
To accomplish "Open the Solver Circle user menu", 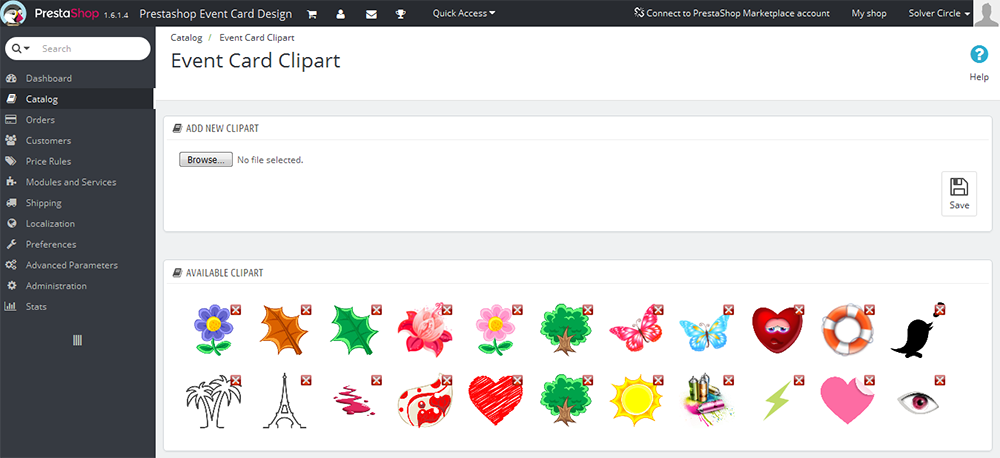I will pos(939,13).
